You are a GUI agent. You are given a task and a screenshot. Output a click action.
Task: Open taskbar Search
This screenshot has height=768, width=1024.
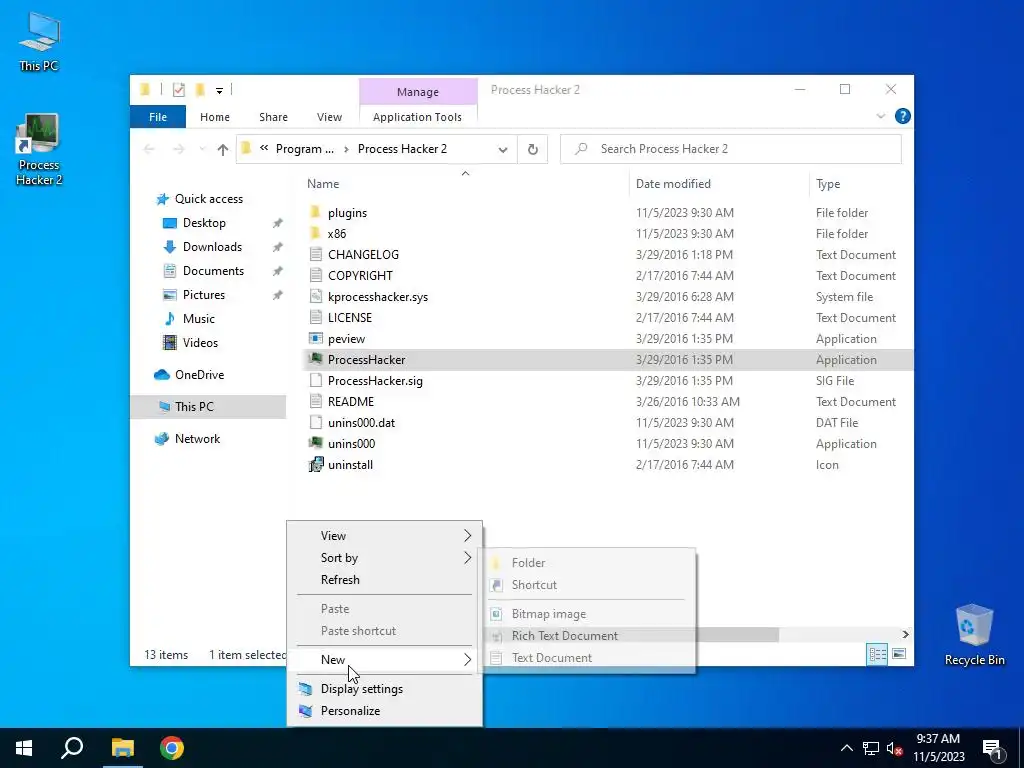tap(72, 748)
